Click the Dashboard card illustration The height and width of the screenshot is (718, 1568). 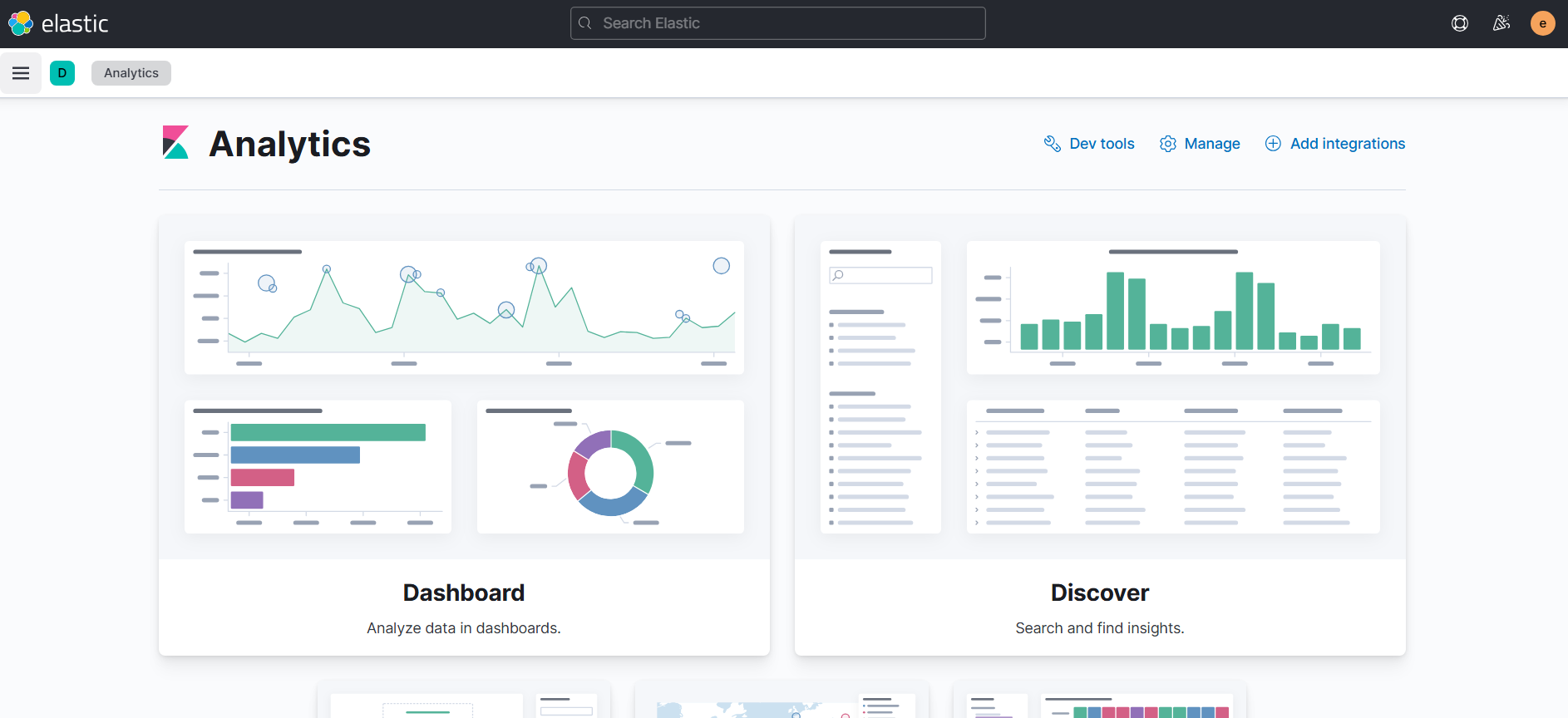[464, 387]
